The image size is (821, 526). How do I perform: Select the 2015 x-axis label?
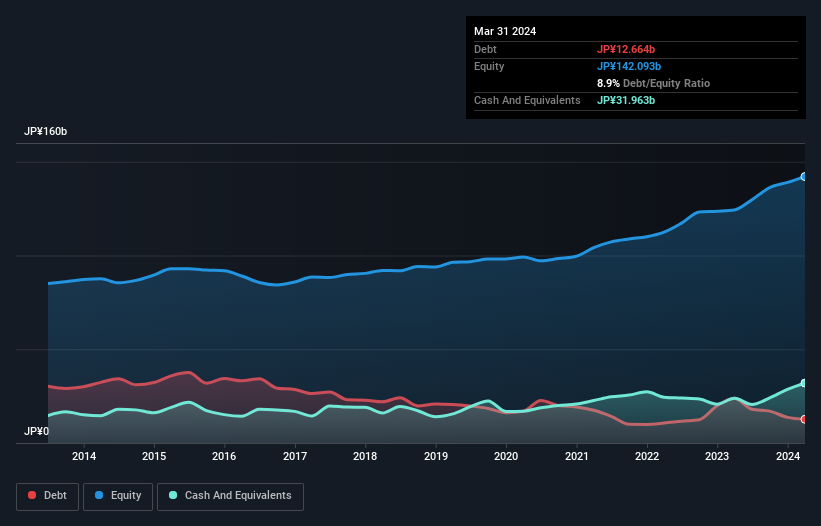point(154,456)
